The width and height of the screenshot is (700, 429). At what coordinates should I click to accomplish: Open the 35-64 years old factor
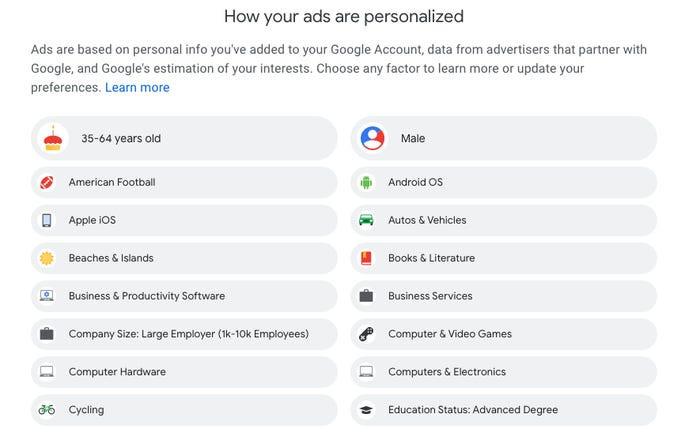184,138
